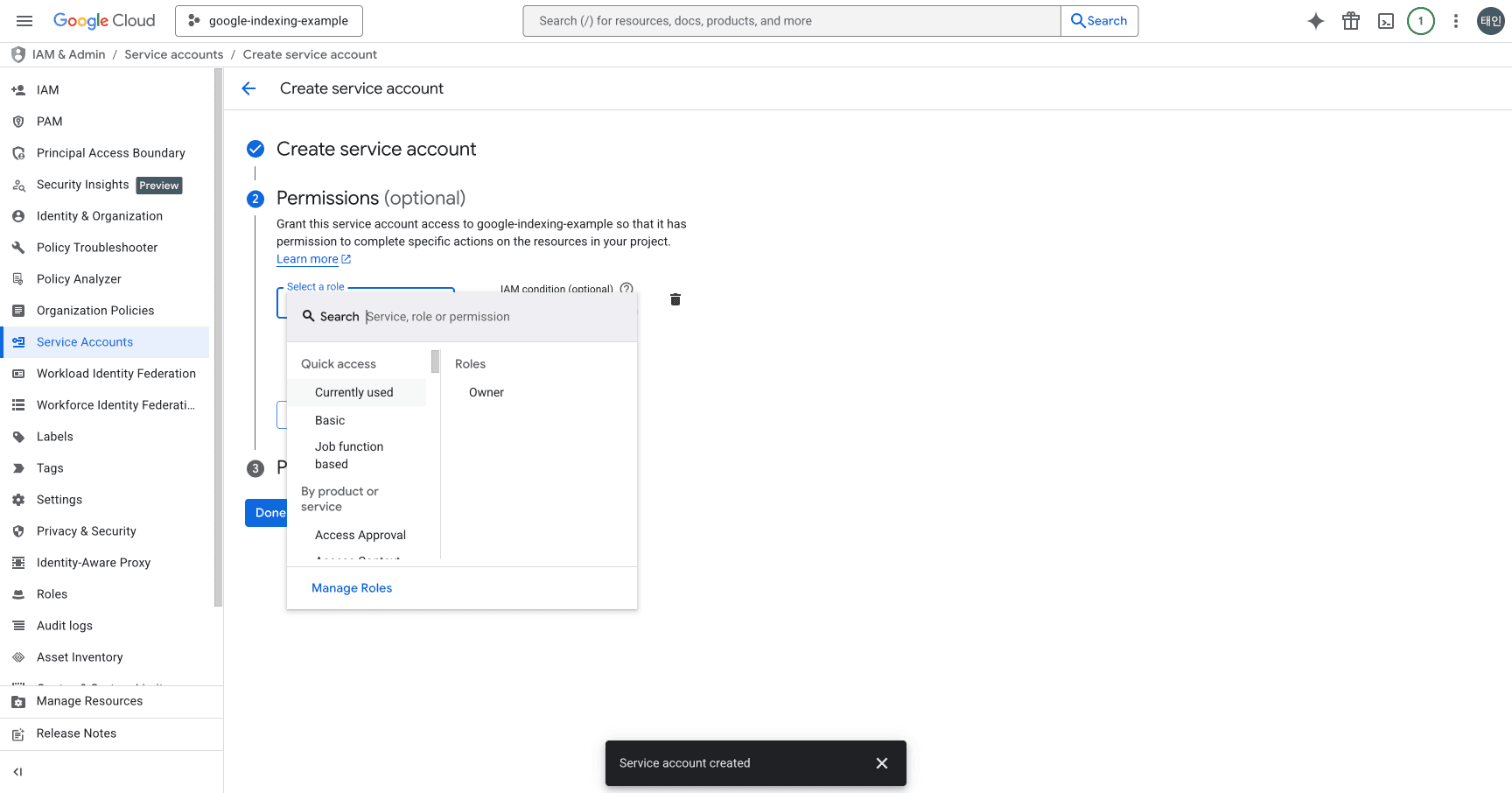The height and width of the screenshot is (793, 1512).
Task: Open the gift free trial icon
Action: click(1351, 21)
